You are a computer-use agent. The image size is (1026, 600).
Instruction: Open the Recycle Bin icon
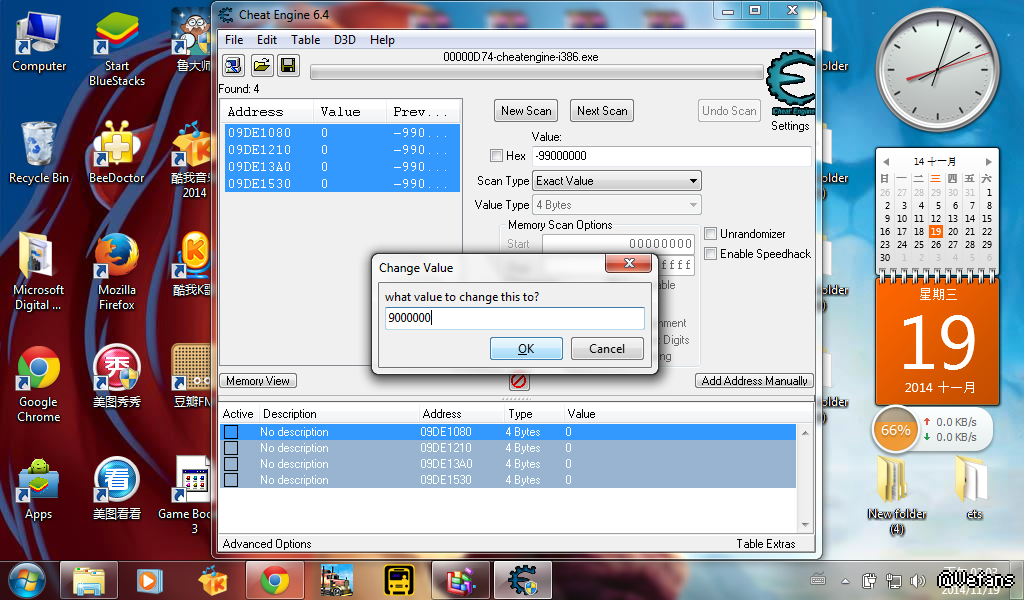tap(39, 153)
